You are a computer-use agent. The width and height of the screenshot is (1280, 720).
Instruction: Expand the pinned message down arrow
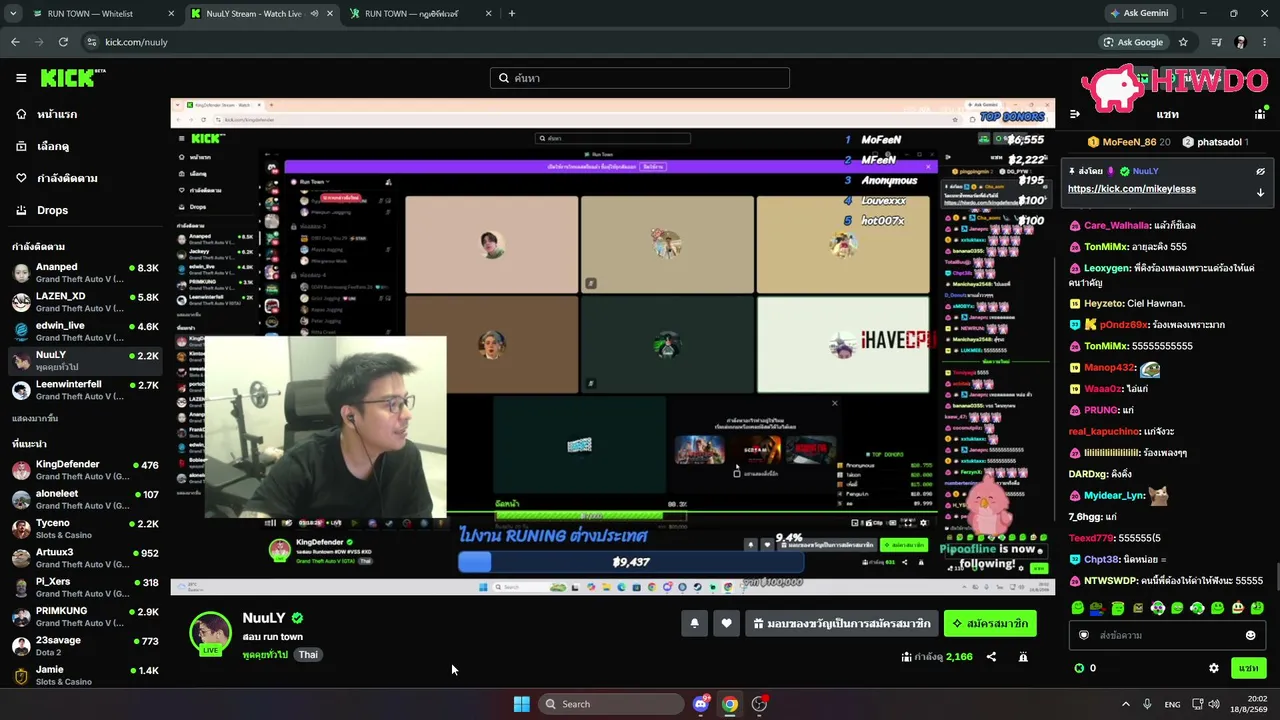[x=1260, y=192]
